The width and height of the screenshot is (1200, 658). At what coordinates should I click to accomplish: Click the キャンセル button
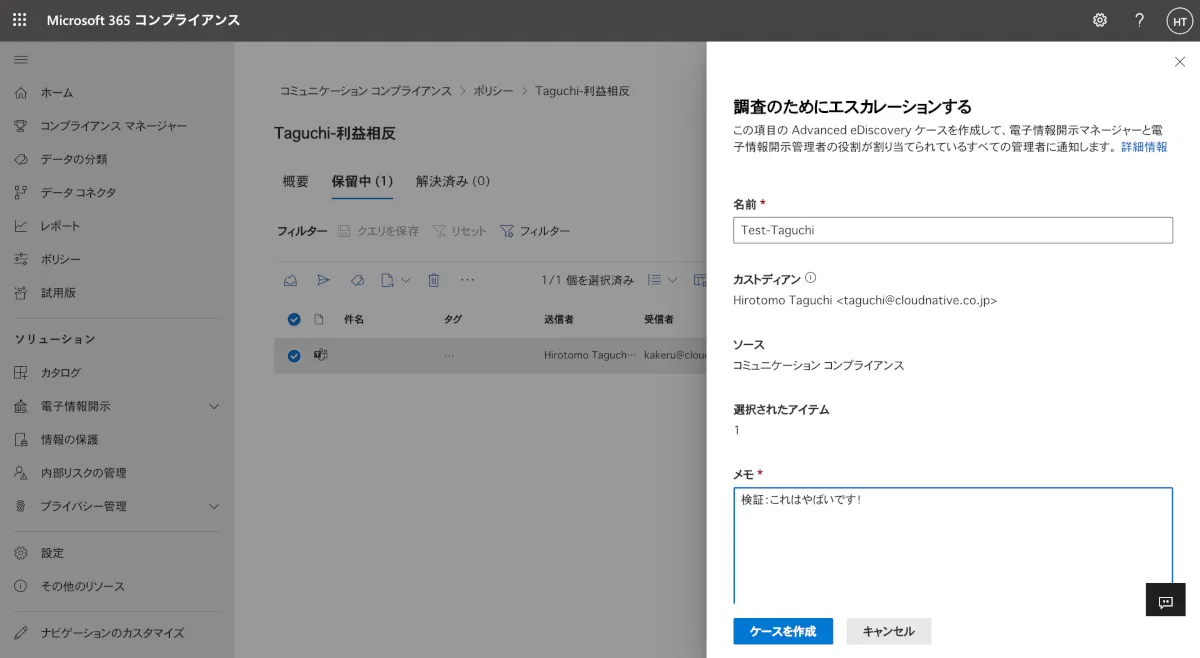tap(888, 631)
